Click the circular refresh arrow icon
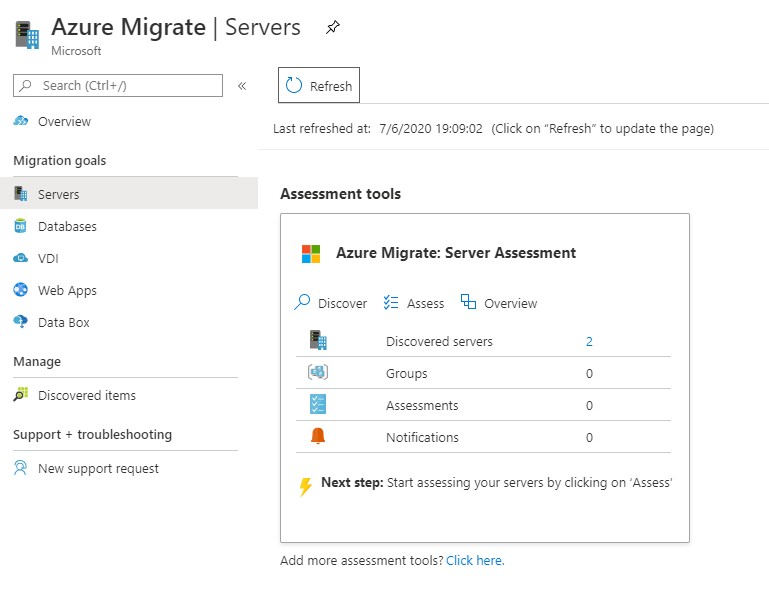Image resolution: width=769 pixels, height=593 pixels. pyautogui.click(x=294, y=85)
